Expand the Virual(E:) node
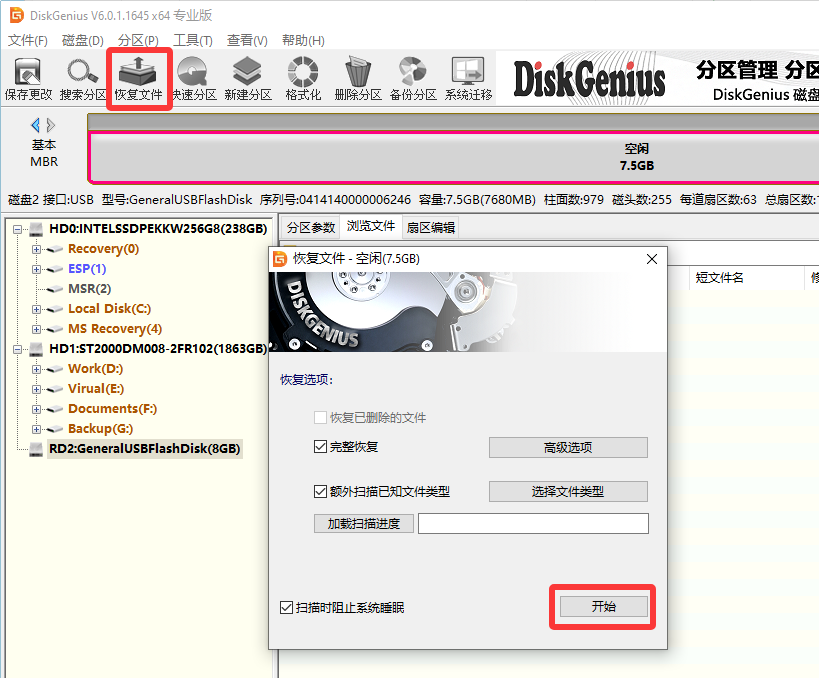Image resolution: width=819 pixels, height=678 pixels. click(36, 389)
